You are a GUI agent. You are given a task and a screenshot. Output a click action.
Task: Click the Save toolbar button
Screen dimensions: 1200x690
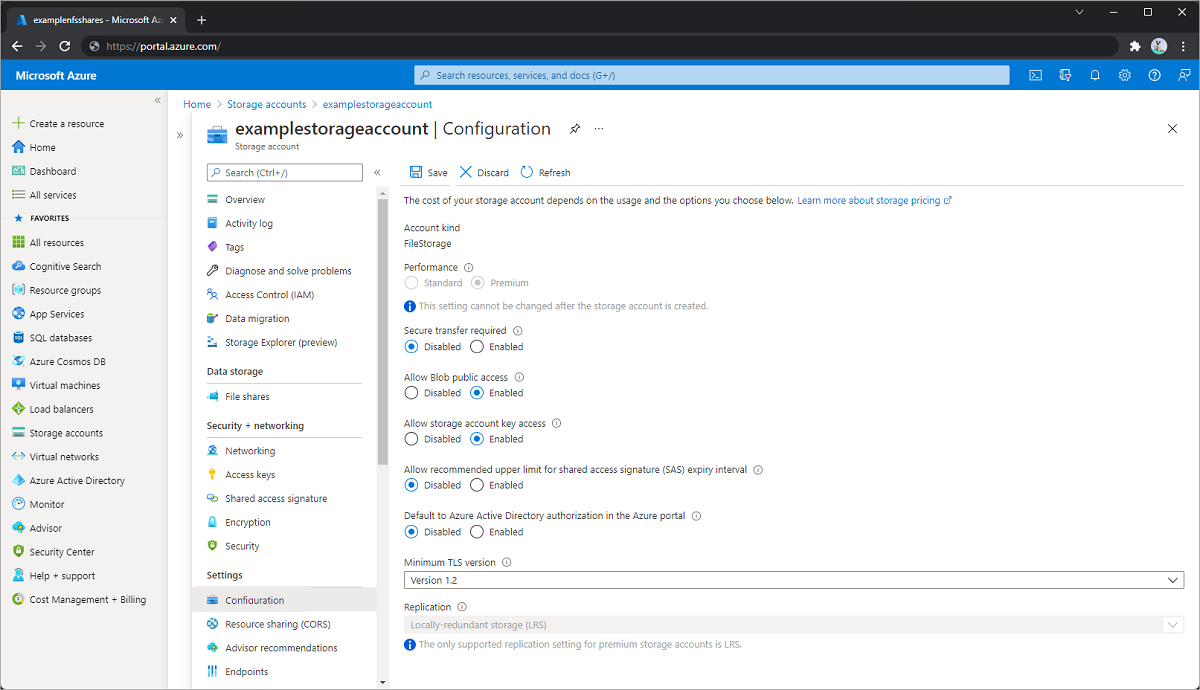428,173
